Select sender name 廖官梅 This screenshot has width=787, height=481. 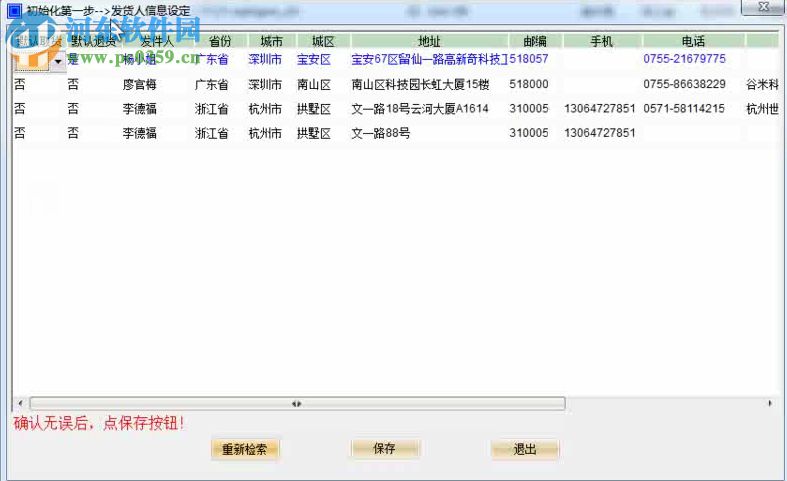[140, 84]
